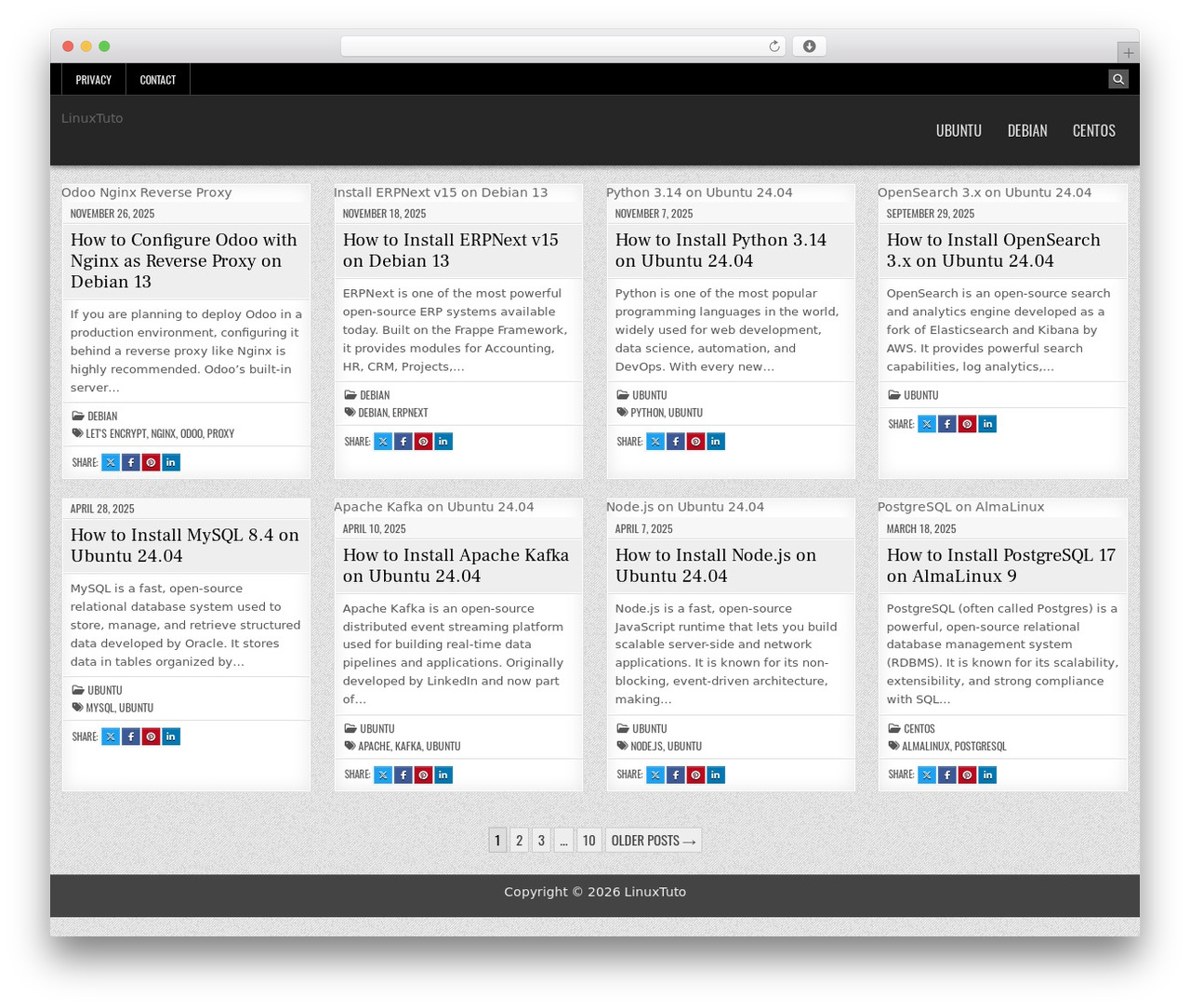Image resolution: width=1190 pixels, height=1008 pixels.
Task: Share the OpenSearch 3.x post on LinkedIn
Action: click(987, 424)
